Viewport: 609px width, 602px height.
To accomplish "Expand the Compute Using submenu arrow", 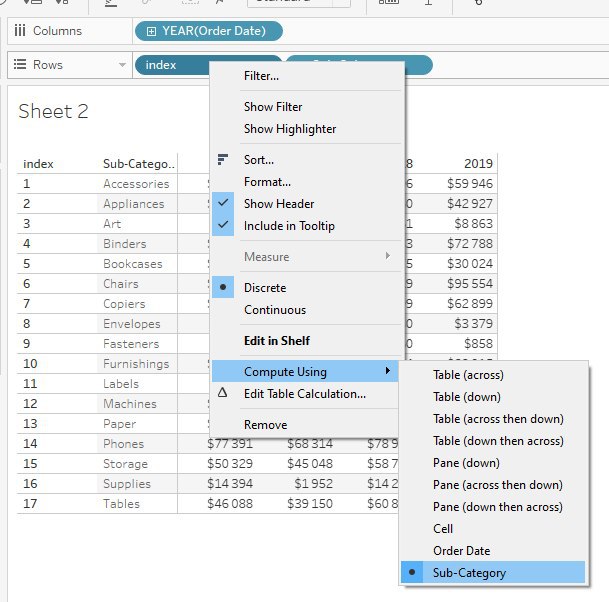I will point(388,371).
